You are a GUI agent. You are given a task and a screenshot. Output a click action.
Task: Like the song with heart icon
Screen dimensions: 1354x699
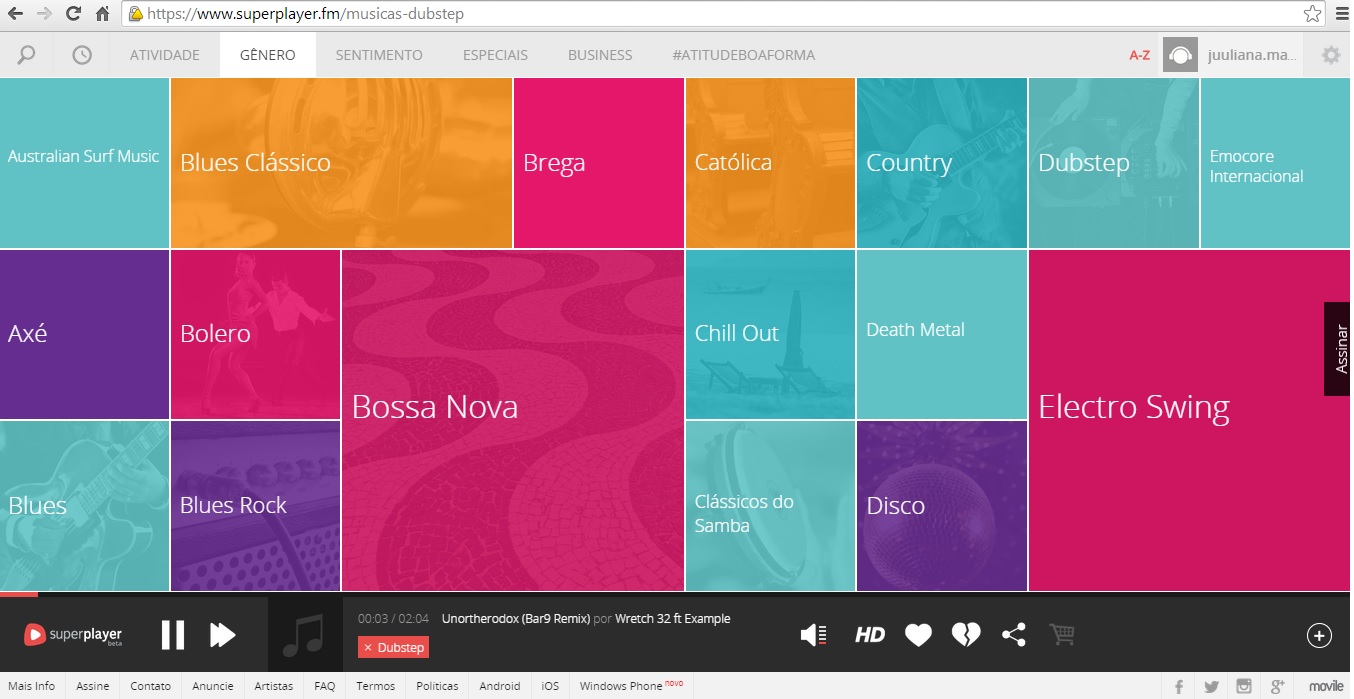coord(918,635)
